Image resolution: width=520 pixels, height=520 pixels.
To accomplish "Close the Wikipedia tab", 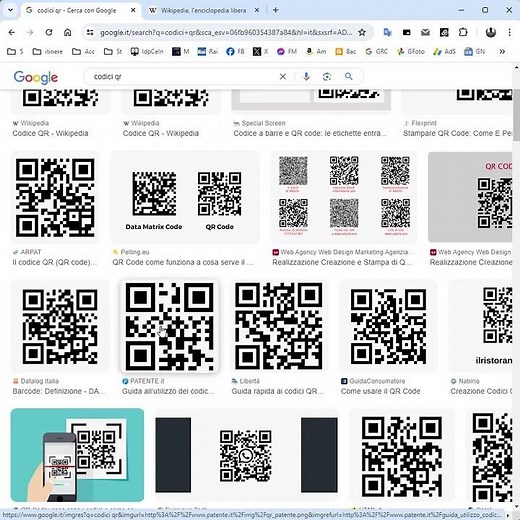I will (257, 10).
